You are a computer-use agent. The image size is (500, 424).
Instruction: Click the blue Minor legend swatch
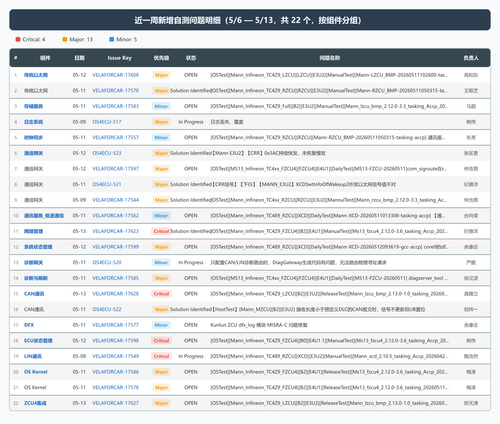tap(112, 39)
